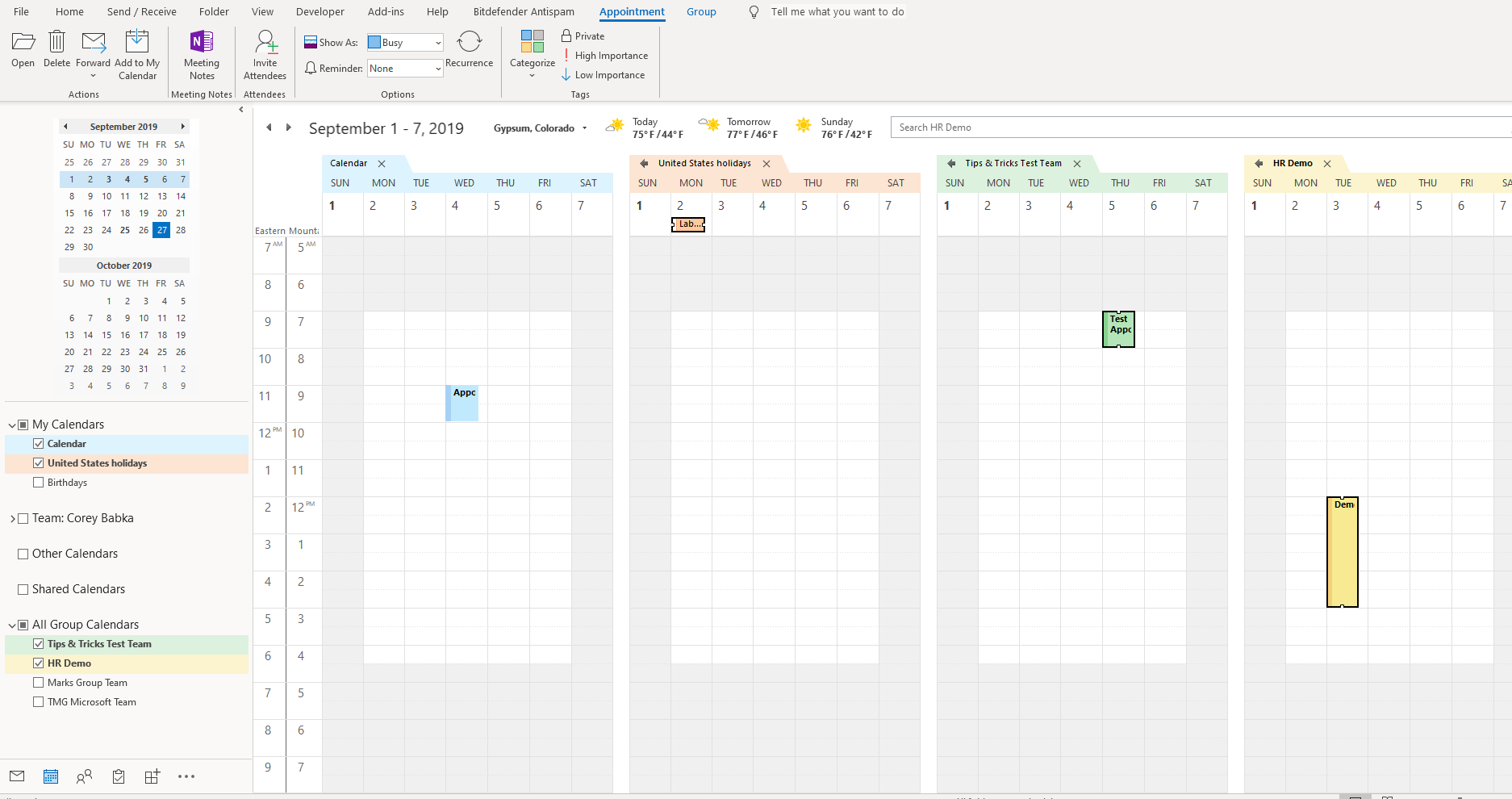
Task: Uncheck Tips & Tricks Test Team calendar
Action: [38, 644]
